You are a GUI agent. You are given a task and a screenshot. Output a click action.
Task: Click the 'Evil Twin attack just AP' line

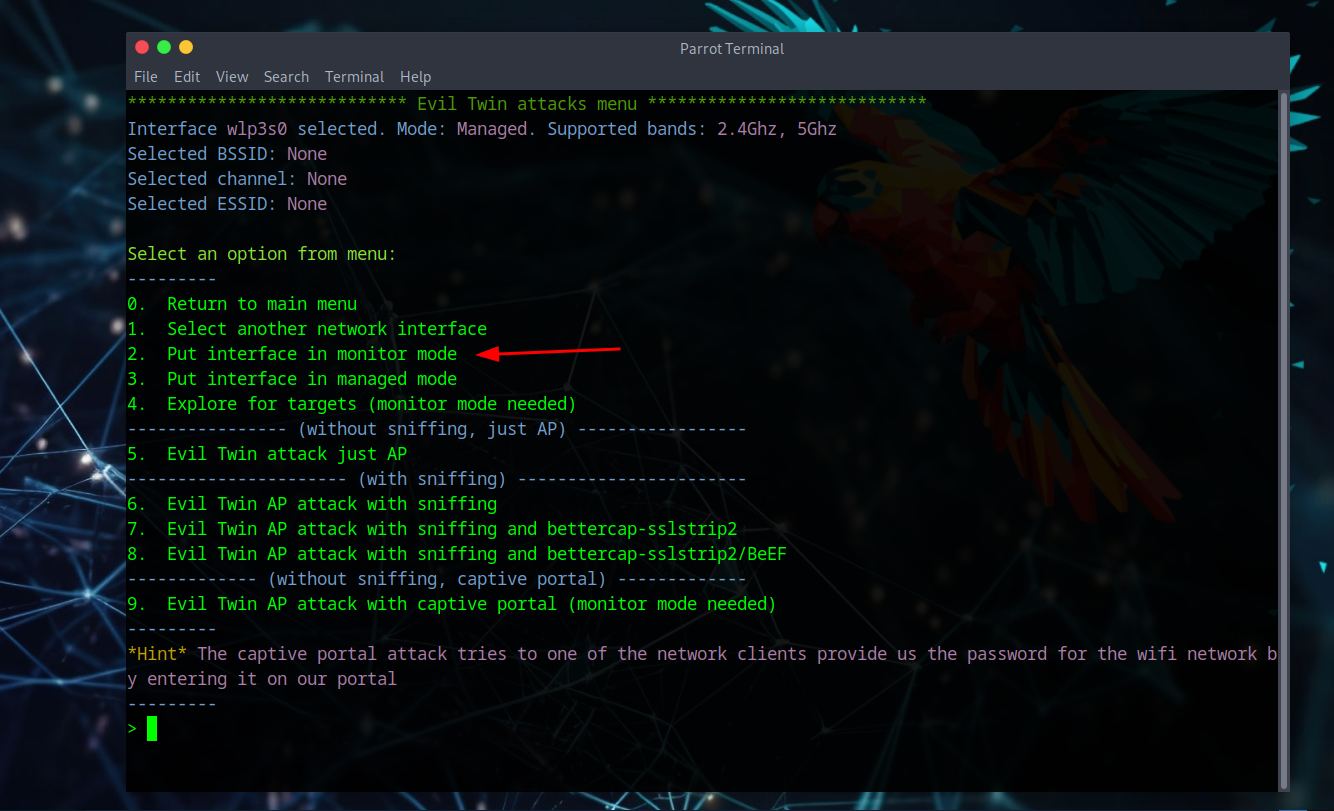coord(286,454)
